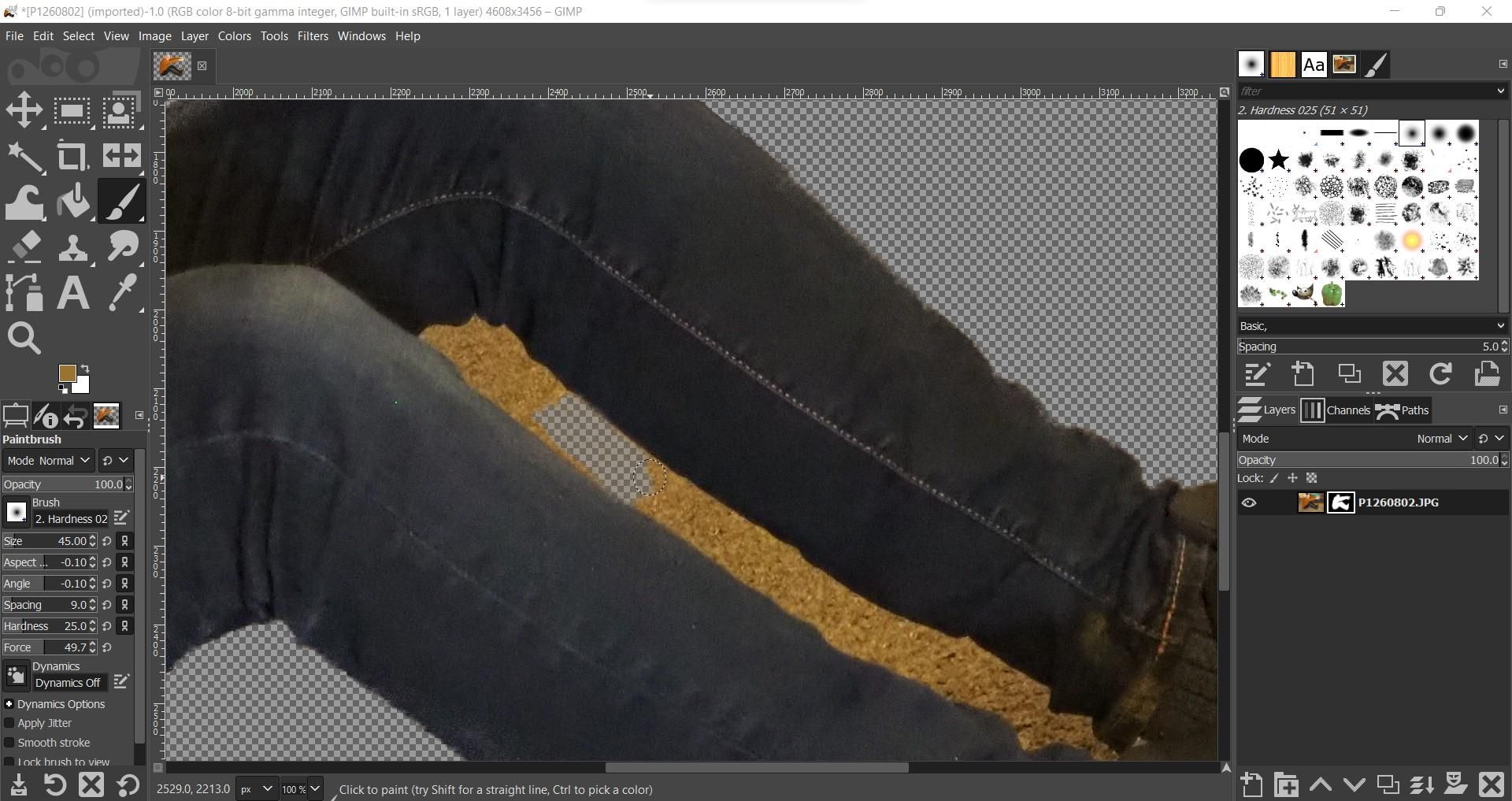Viewport: 1512px width, 801px height.
Task: Open the brush editor icon
Action: pyautogui.click(x=121, y=517)
